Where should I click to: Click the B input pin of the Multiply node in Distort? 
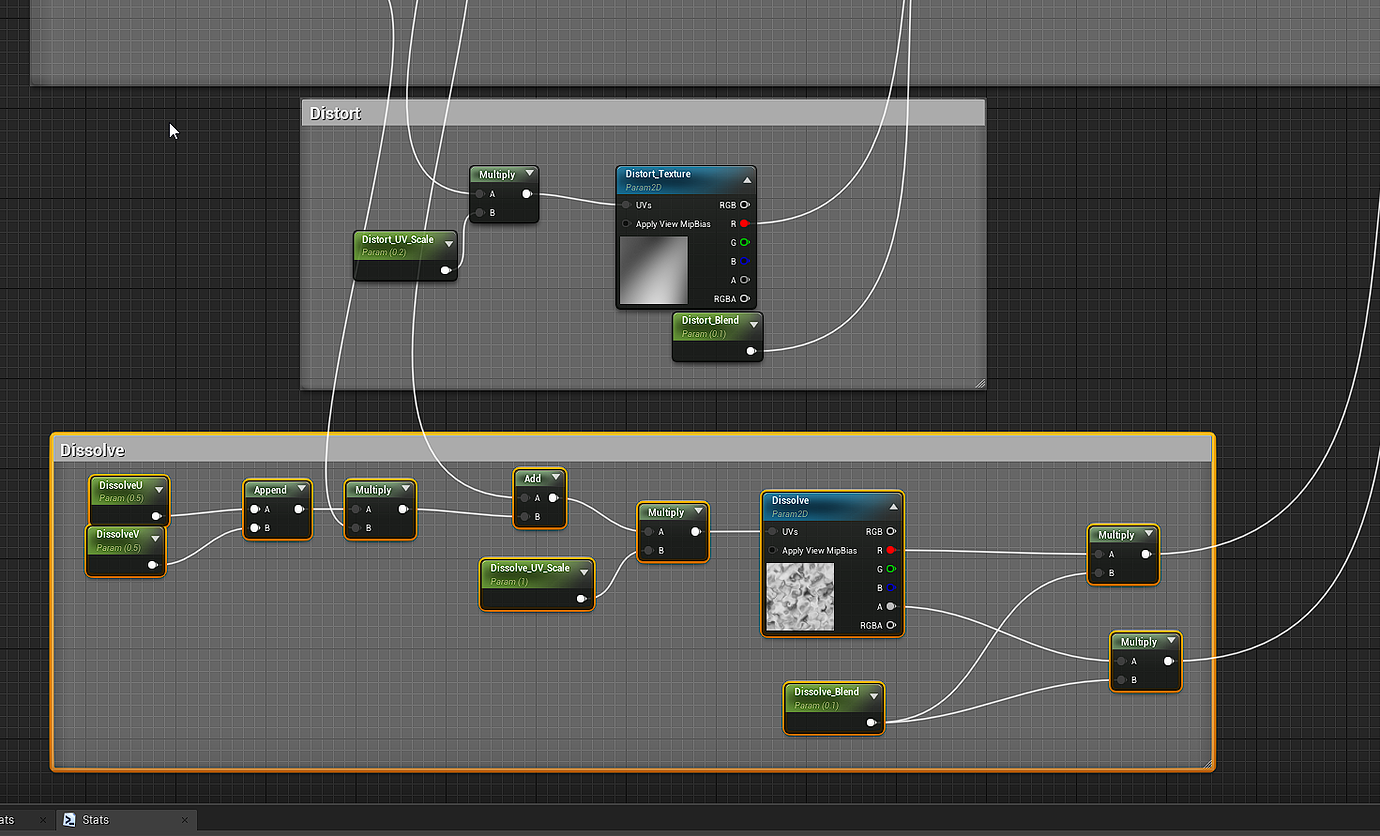click(x=479, y=212)
